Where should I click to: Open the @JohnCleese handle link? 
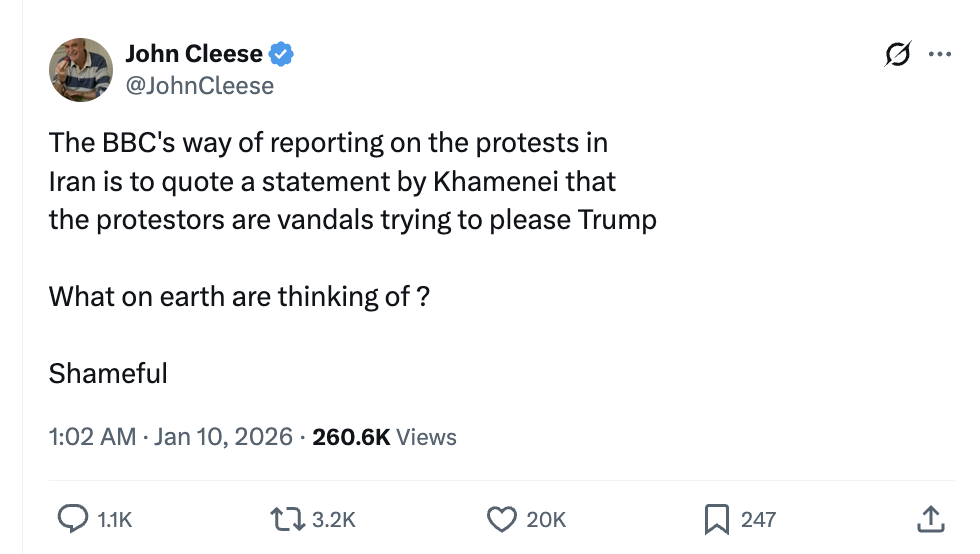tap(199, 86)
